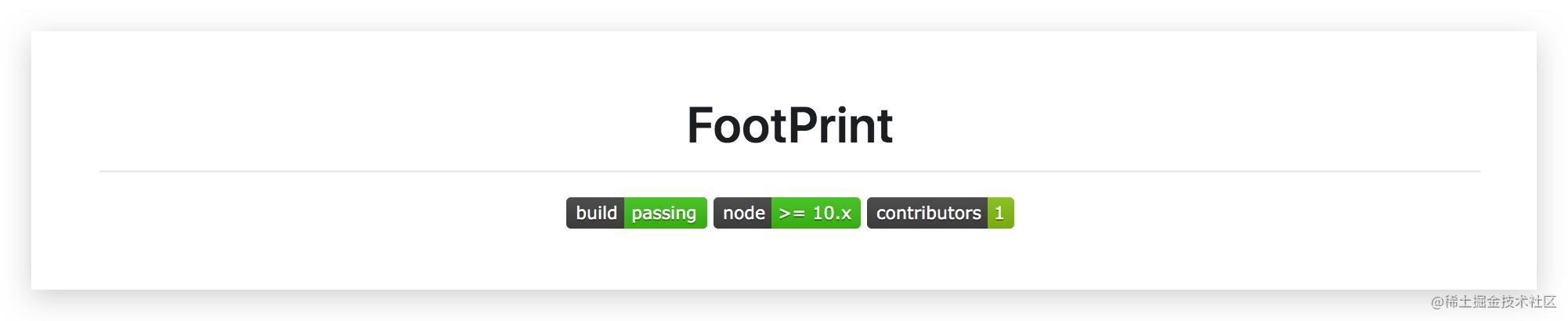Click the contributors number "1" segment
The height and width of the screenshot is (321, 1568).
tap(1000, 213)
